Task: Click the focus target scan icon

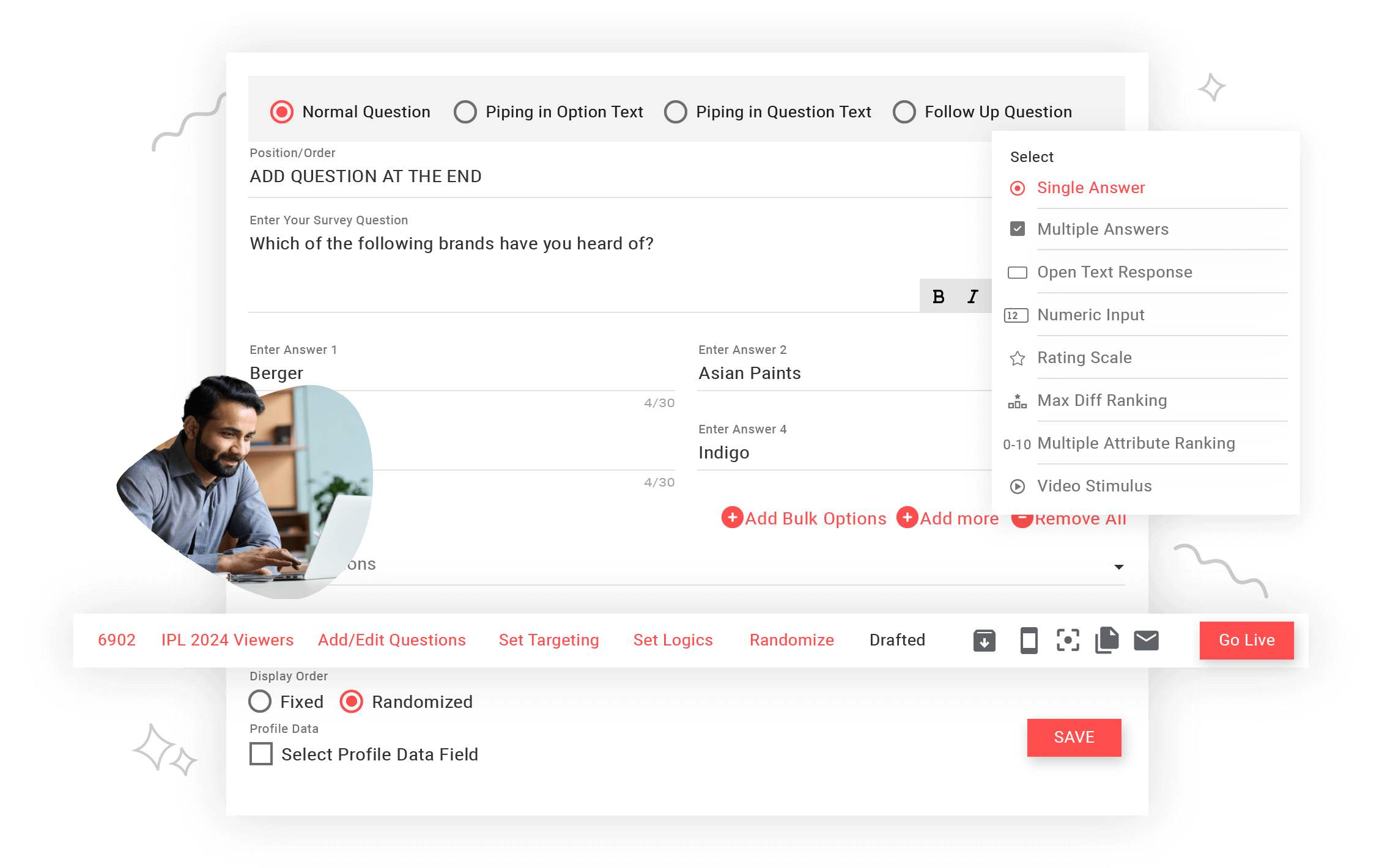Action: tap(1068, 641)
